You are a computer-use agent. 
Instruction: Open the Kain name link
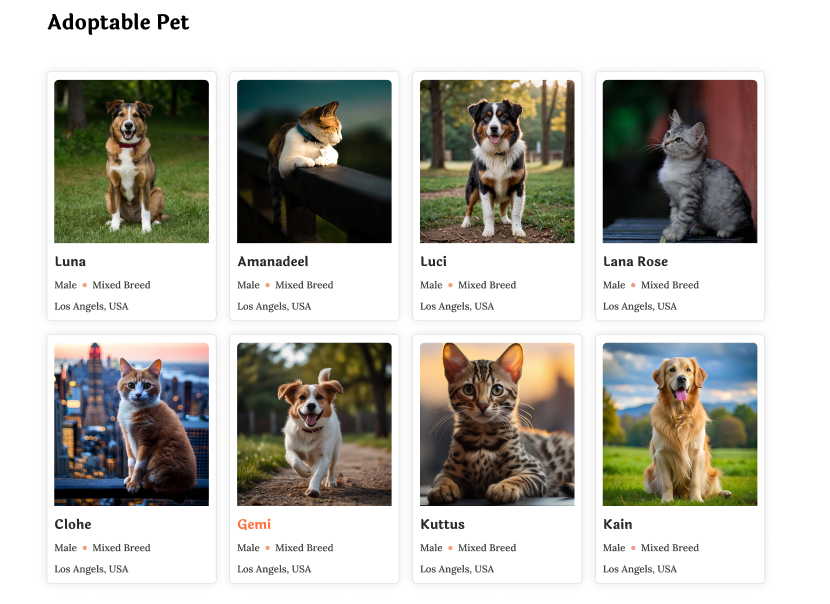point(617,525)
